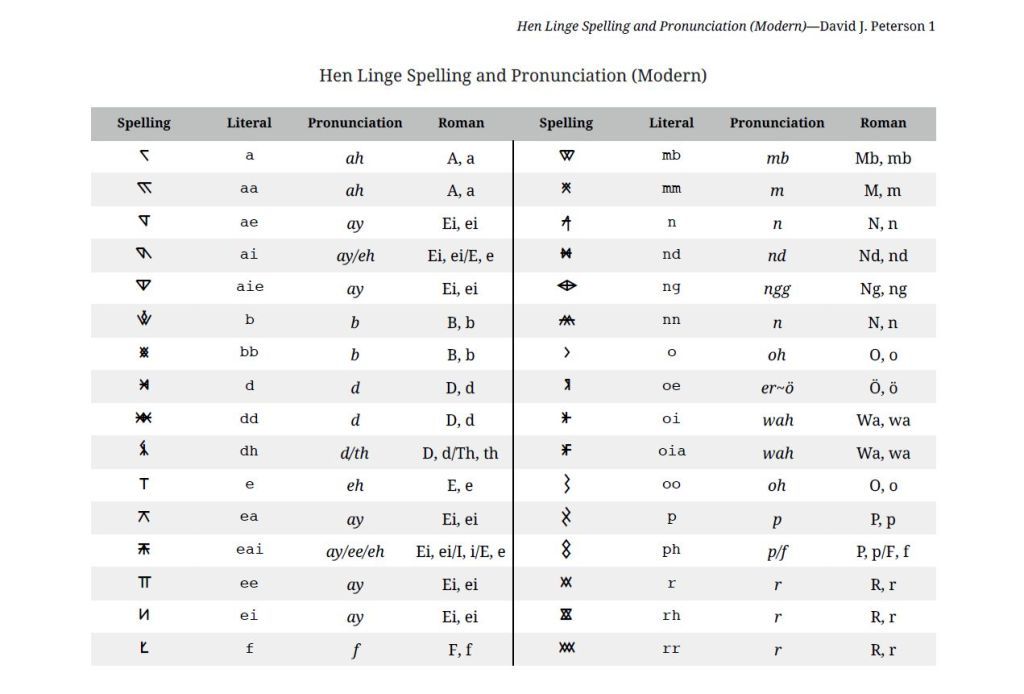Image resolution: width=1024 pixels, height=694 pixels.
Task: Select the glyph in the 'dh' row
Action: click(x=144, y=449)
